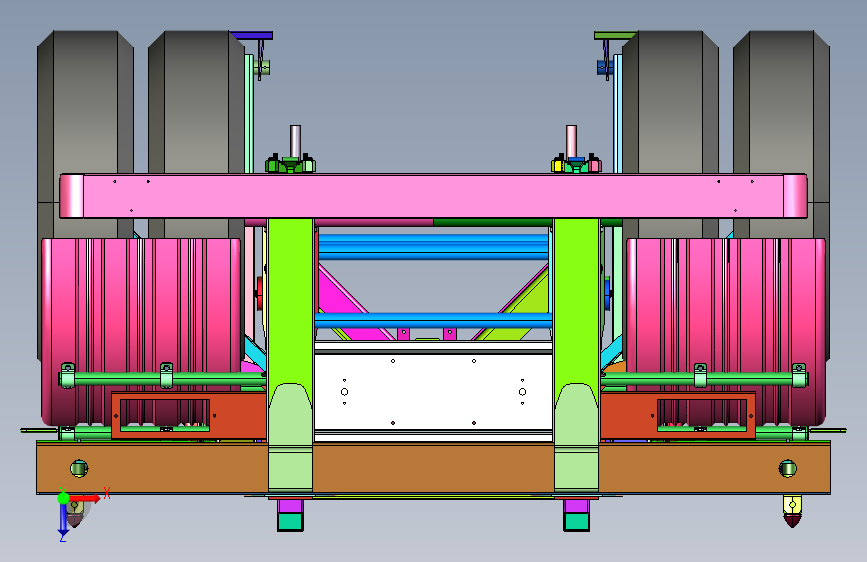Pick the gray upright pin above left post
Image resolution: width=867 pixels, height=562 pixels.
click(x=295, y=141)
